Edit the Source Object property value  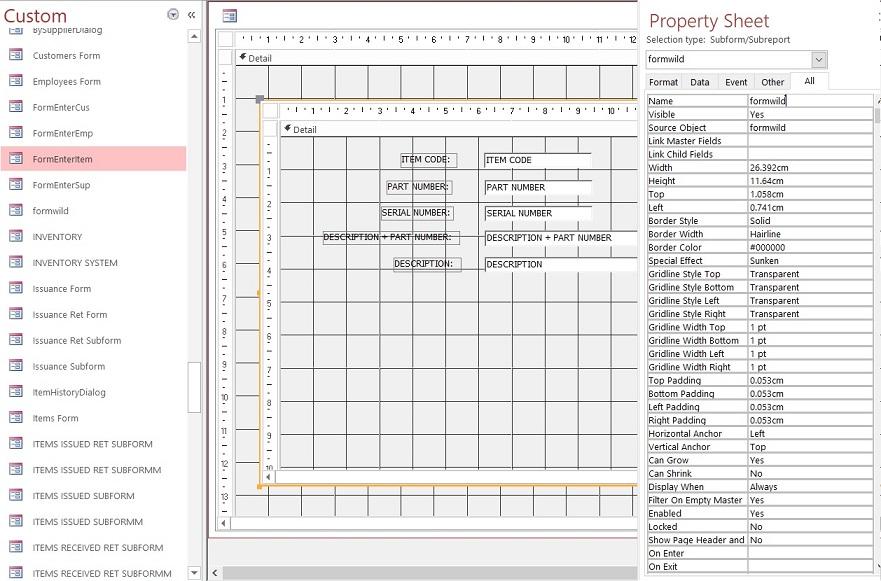(810, 128)
